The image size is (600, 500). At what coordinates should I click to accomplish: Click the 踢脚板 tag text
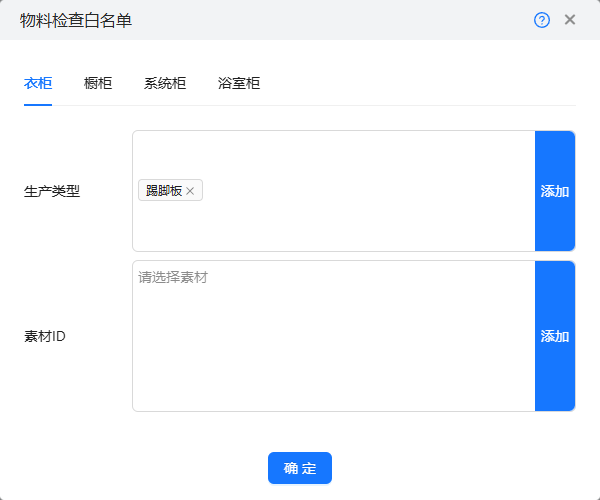coord(163,191)
